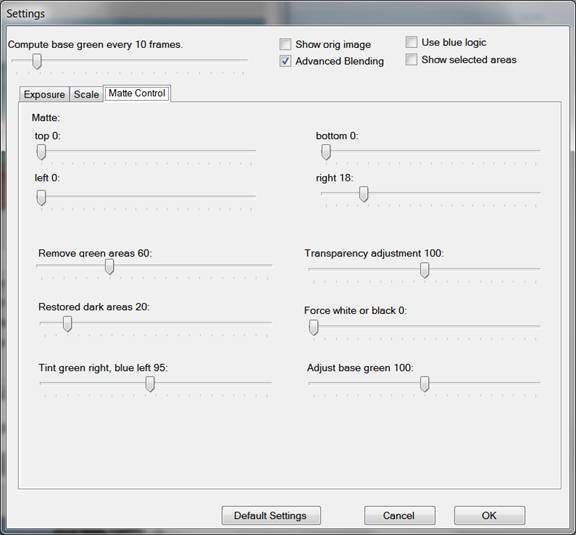Click the Cancel button
This screenshot has height=535, width=576.
[400, 516]
